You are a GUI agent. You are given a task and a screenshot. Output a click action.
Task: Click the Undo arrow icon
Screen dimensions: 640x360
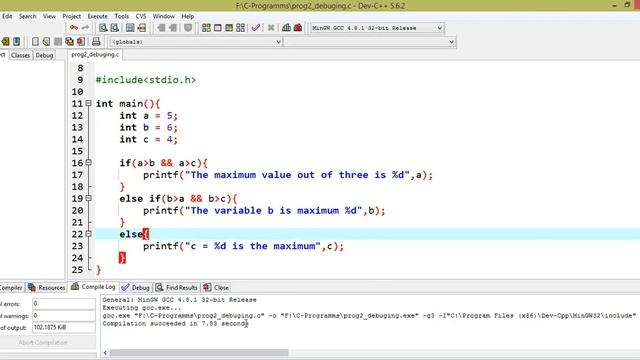[73, 28]
